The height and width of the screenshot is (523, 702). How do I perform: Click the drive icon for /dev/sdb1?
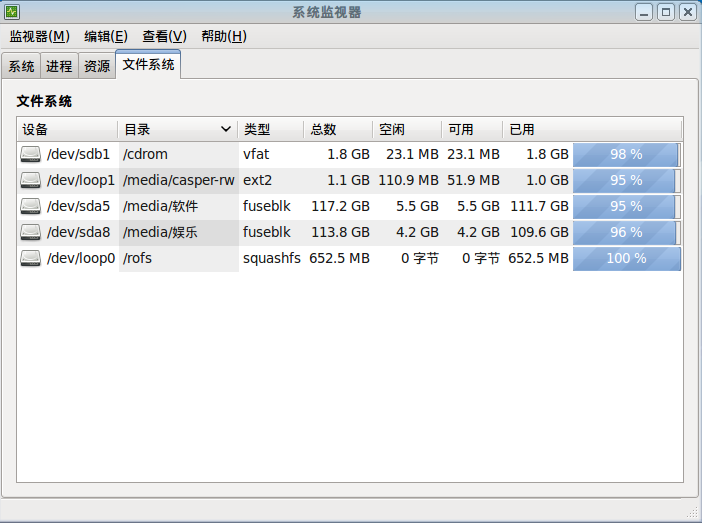30,154
